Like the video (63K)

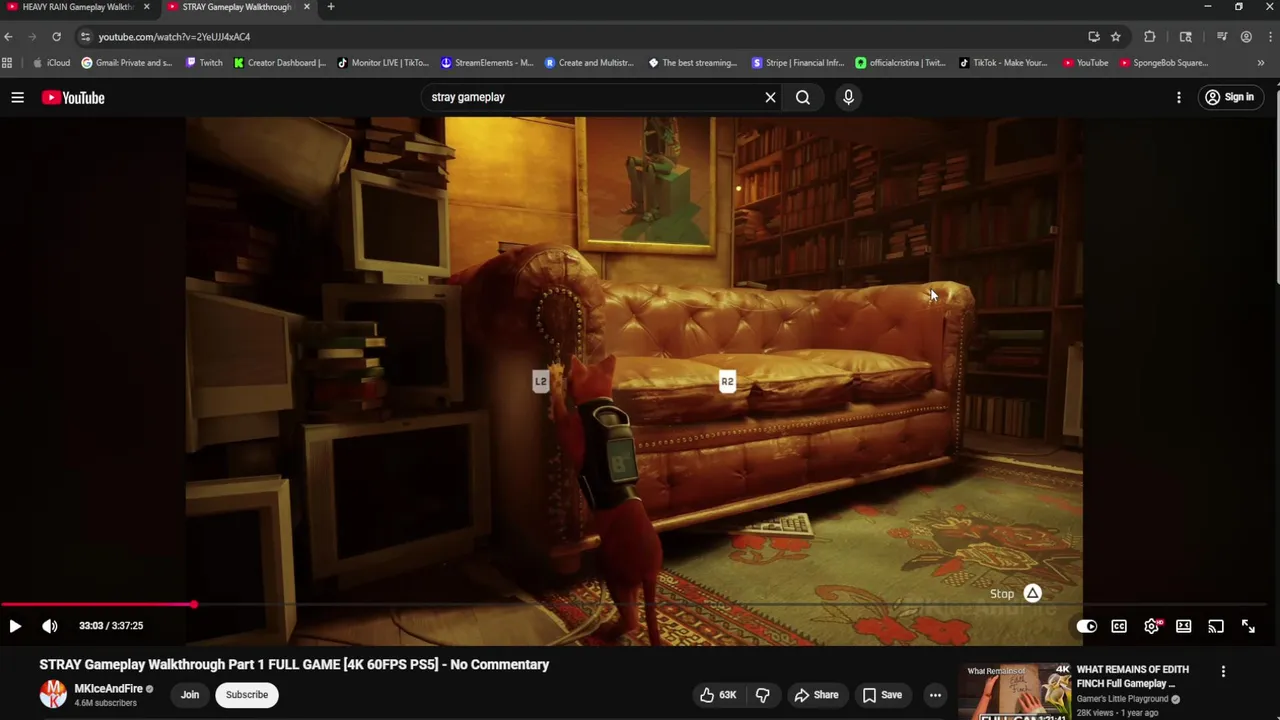click(x=718, y=695)
